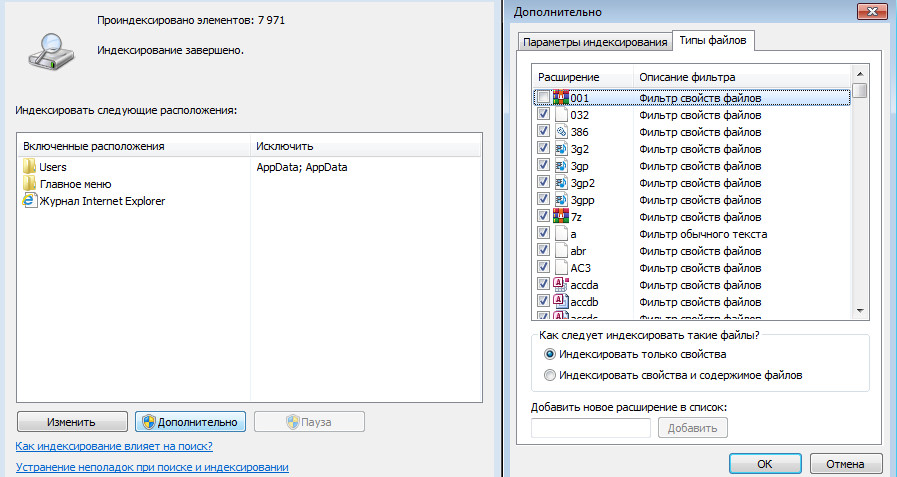Uncheck the AC3 extension checkbox
Screen dimensions: 897x477
(542, 268)
